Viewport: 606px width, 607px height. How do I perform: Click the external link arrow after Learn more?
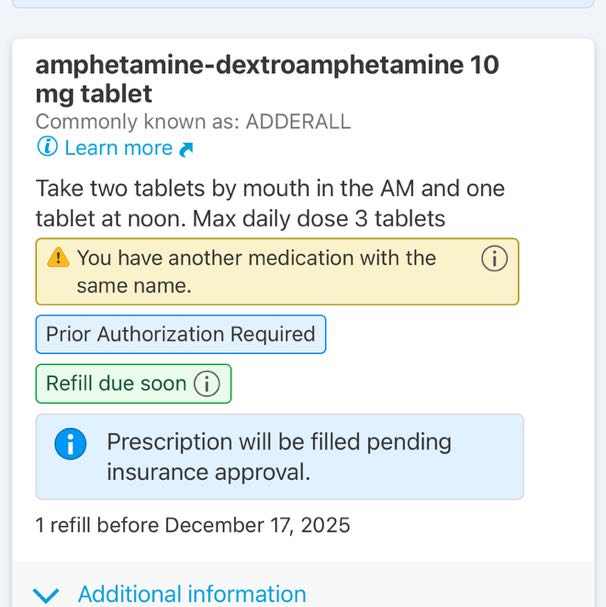186,149
